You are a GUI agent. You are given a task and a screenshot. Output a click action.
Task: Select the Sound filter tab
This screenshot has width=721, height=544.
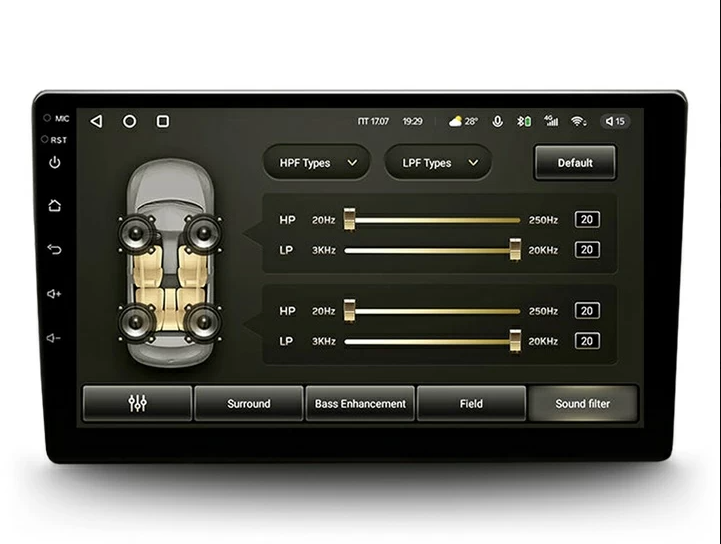pos(583,403)
